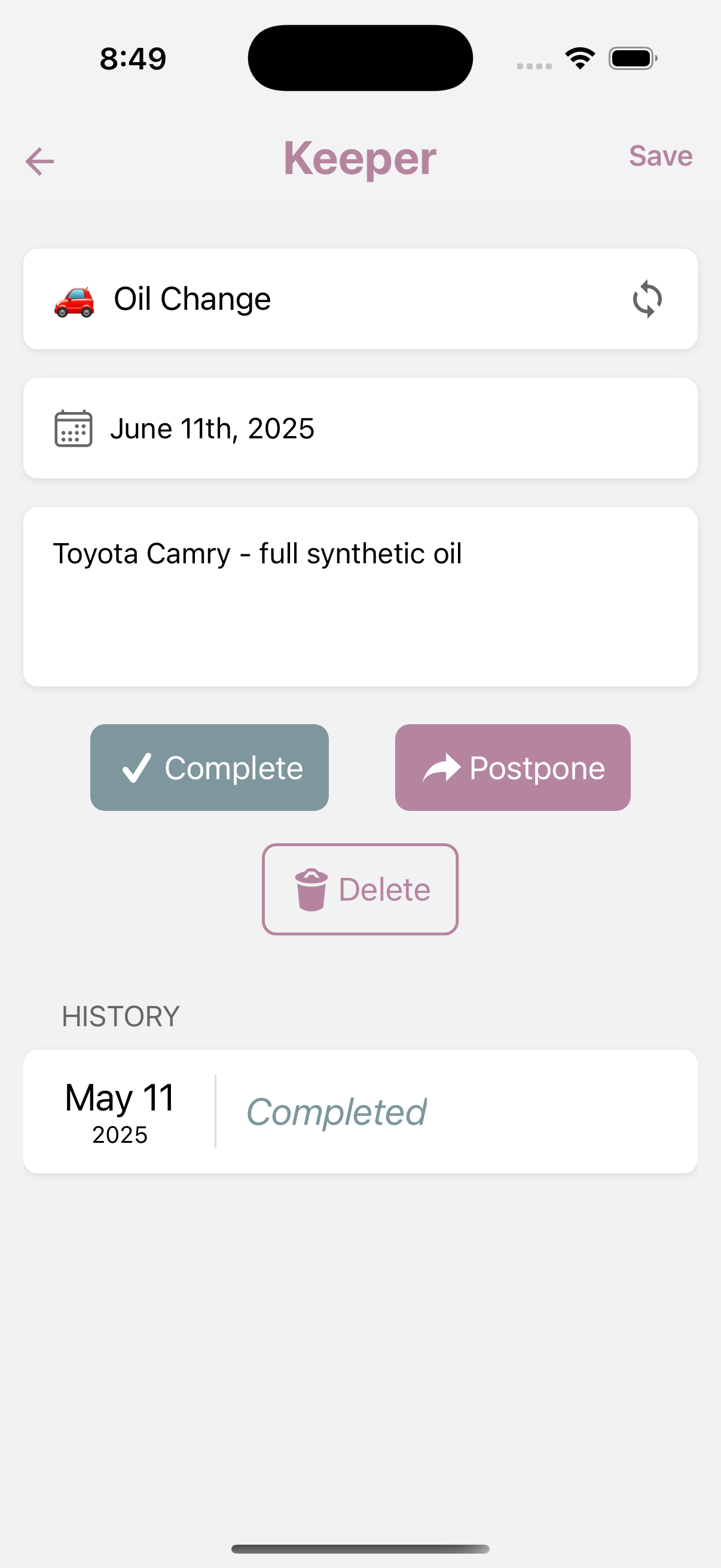This screenshot has width=721, height=1568.
Task: Tap the trash can icon
Action: [311, 889]
